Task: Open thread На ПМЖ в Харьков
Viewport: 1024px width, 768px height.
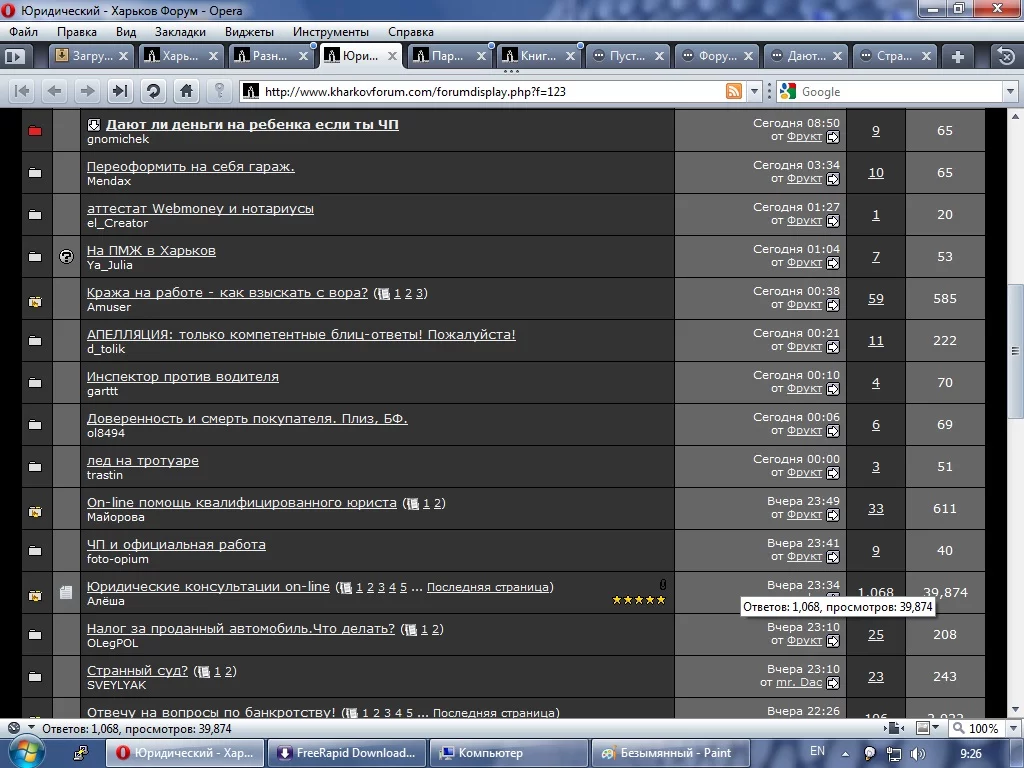Action: (x=151, y=250)
